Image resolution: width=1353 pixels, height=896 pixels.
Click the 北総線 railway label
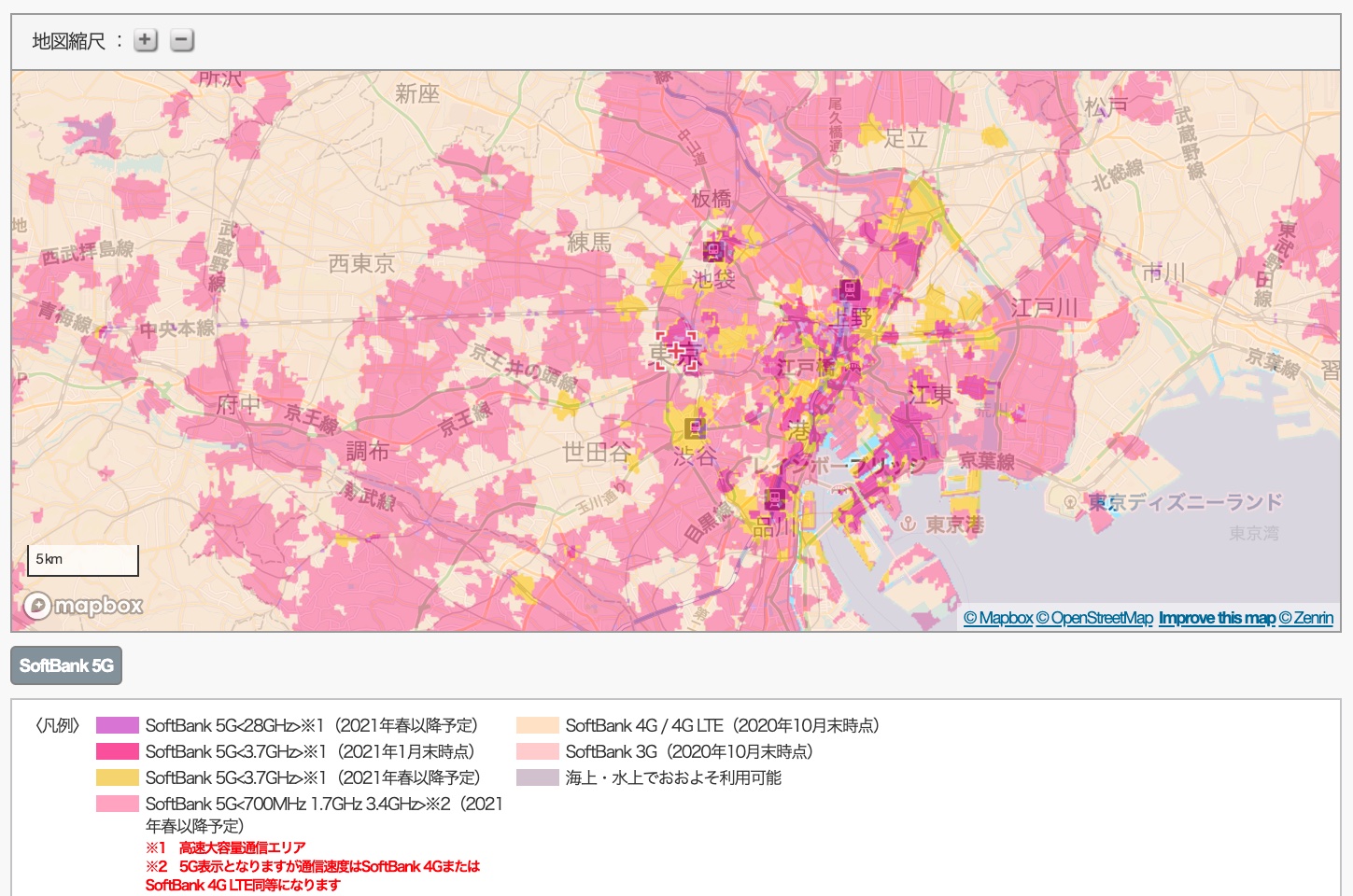coord(1118,175)
